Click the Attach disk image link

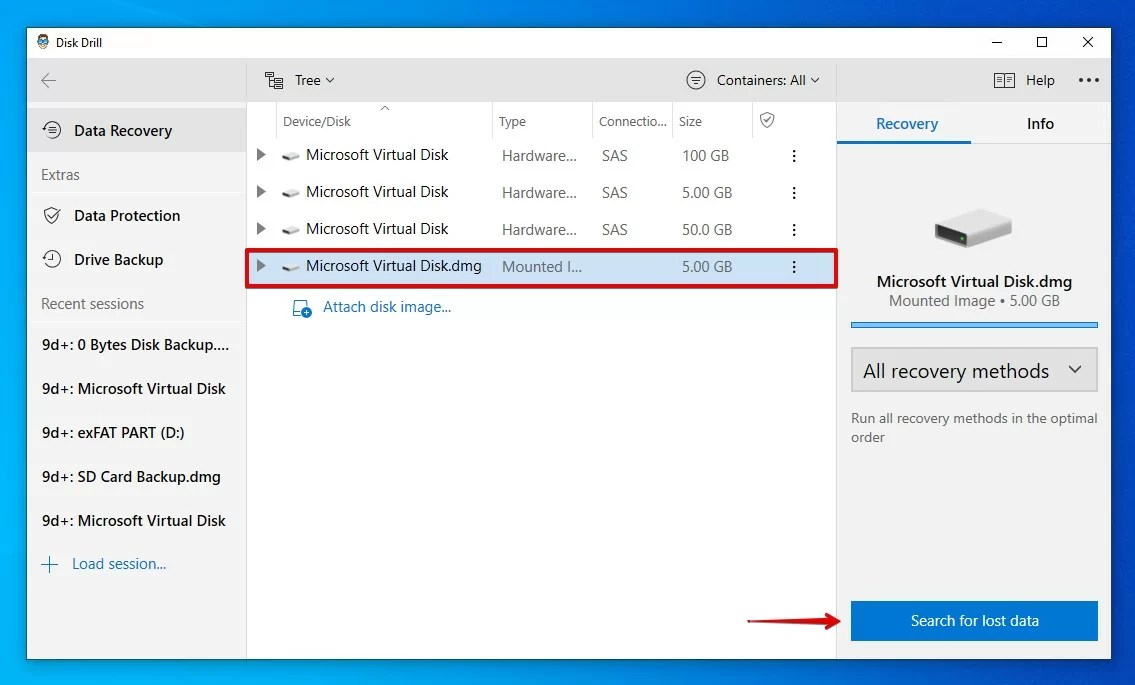pos(387,307)
